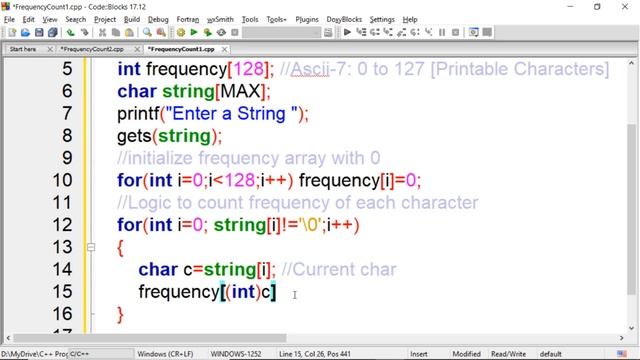
Task: Click the Next line debug icon
Action: click(x=374, y=32)
